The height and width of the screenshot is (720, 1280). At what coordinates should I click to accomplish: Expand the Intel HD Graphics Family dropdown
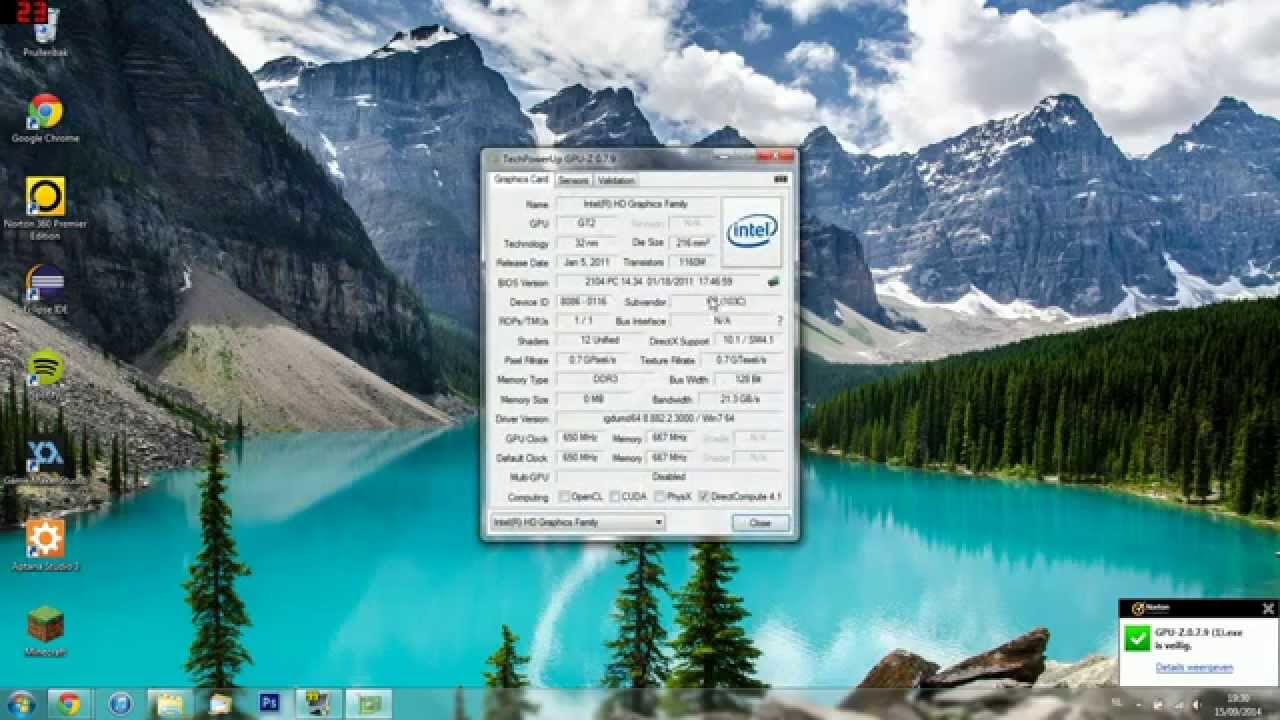577,522
